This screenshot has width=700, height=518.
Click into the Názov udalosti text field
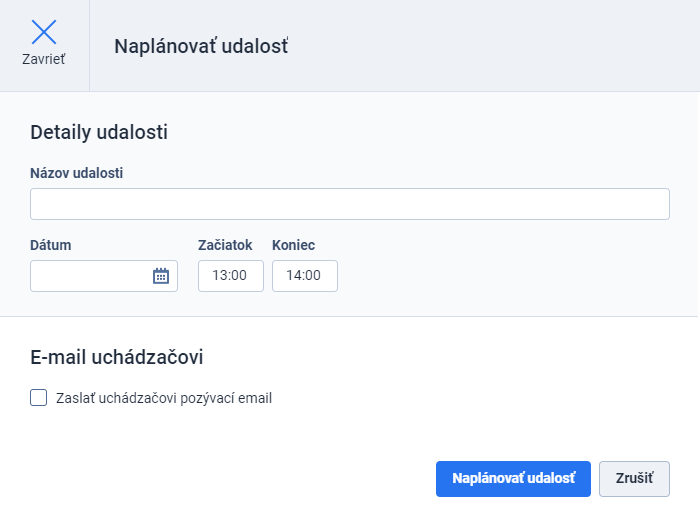click(x=350, y=204)
